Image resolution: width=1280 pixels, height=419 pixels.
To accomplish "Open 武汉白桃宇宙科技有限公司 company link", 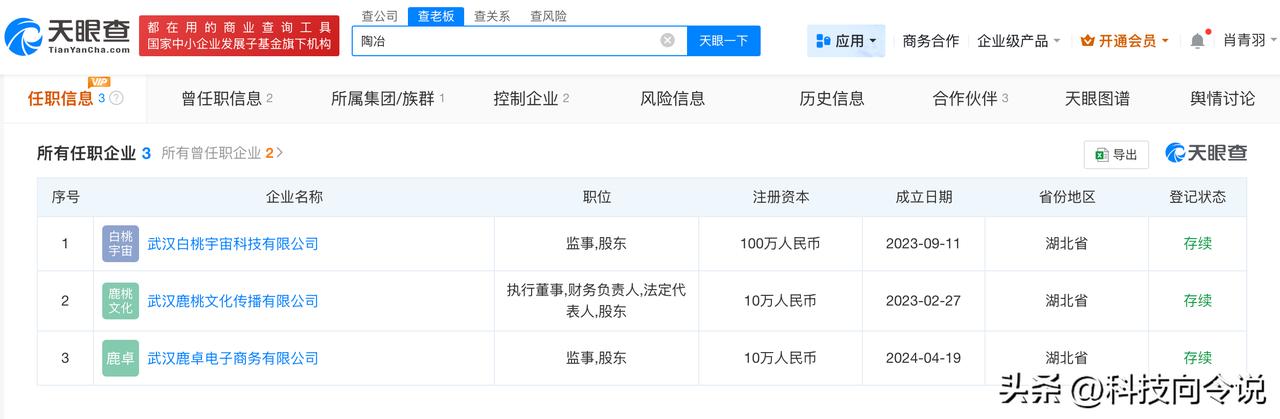I will [x=233, y=244].
